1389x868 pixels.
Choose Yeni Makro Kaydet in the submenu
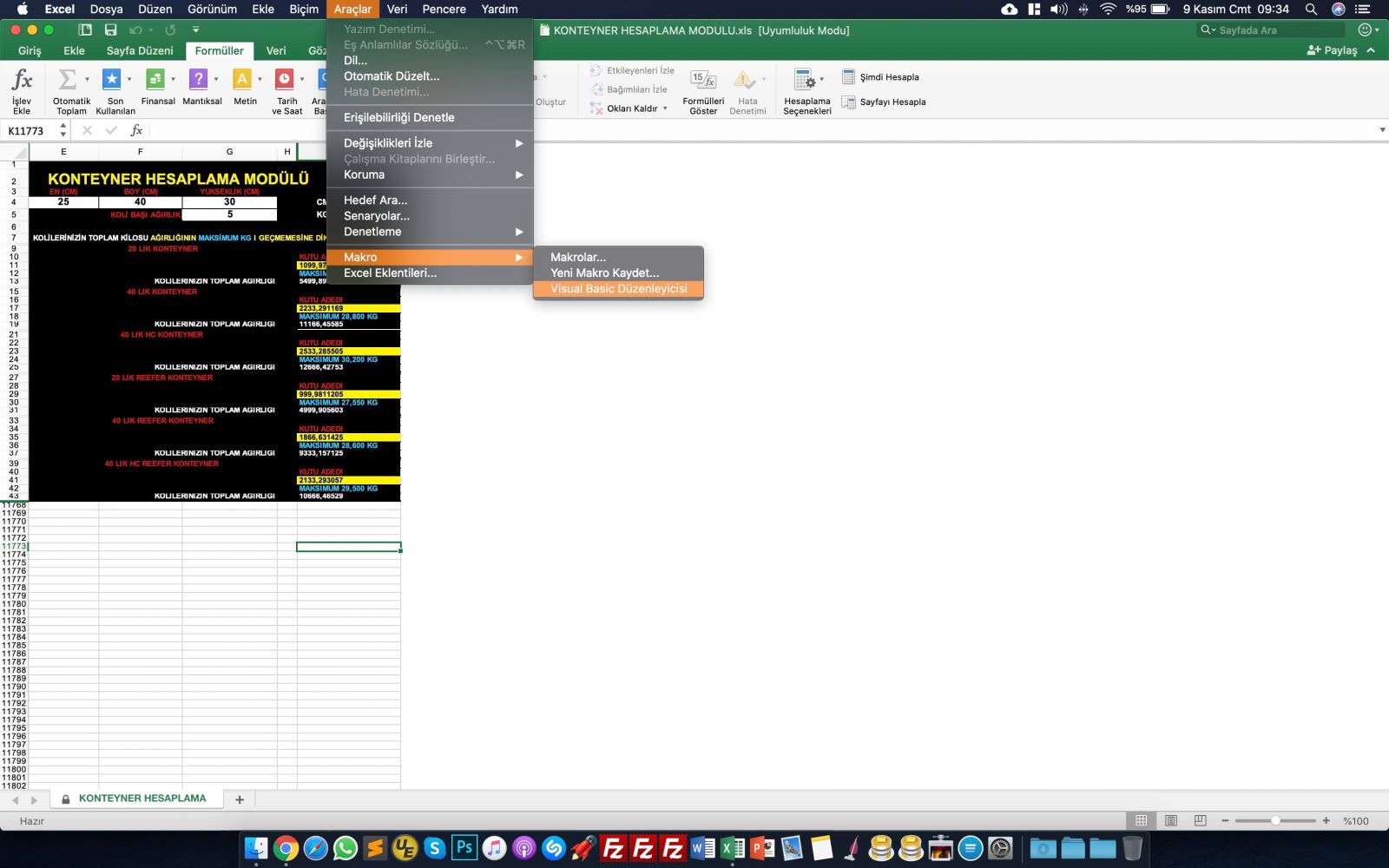pos(604,273)
